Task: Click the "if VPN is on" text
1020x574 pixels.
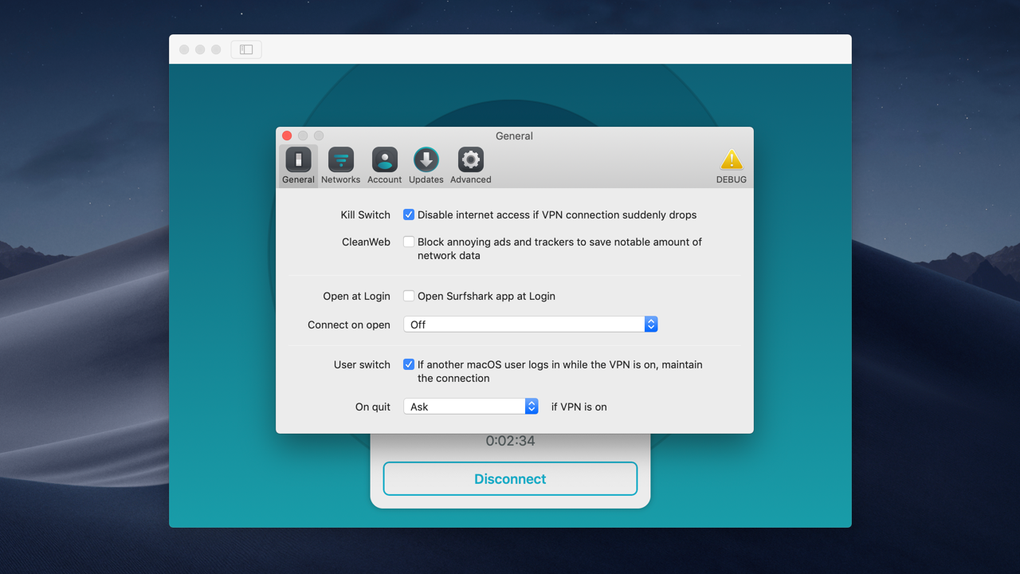Action: tap(579, 407)
